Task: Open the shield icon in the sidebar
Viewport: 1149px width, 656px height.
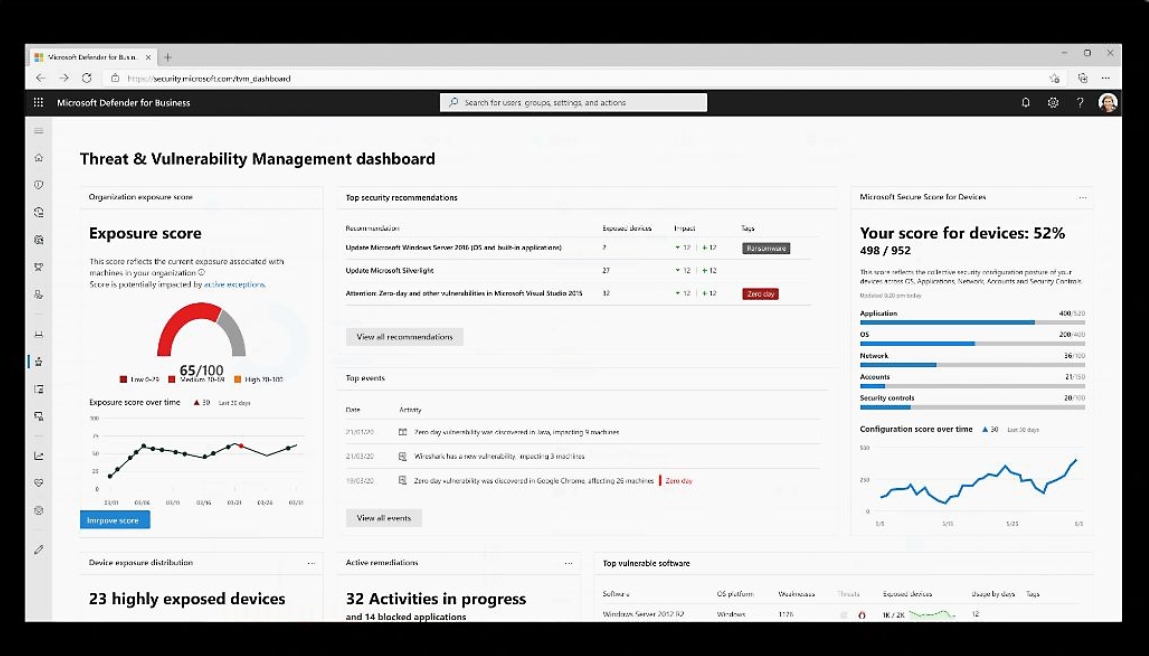Action: coord(39,185)
